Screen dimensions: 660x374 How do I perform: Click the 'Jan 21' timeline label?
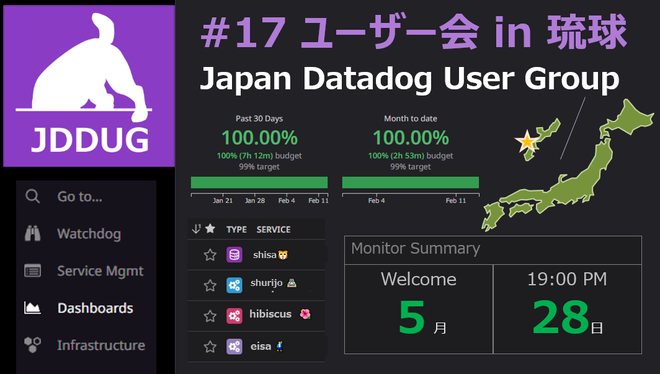(x=222, y=201)
